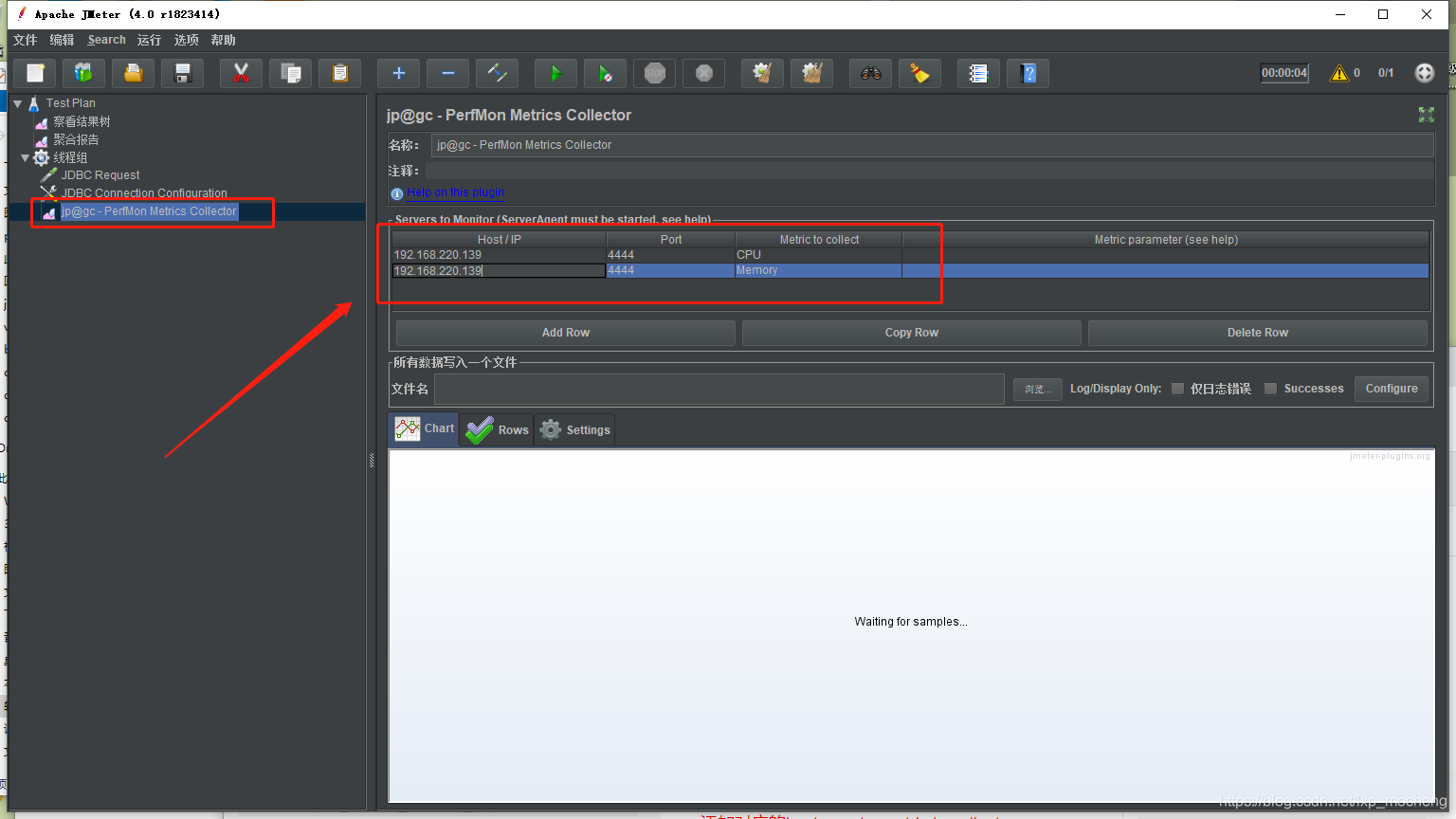
Task: Create a new test plan from toolbar
Action: (x=35, y=73)
